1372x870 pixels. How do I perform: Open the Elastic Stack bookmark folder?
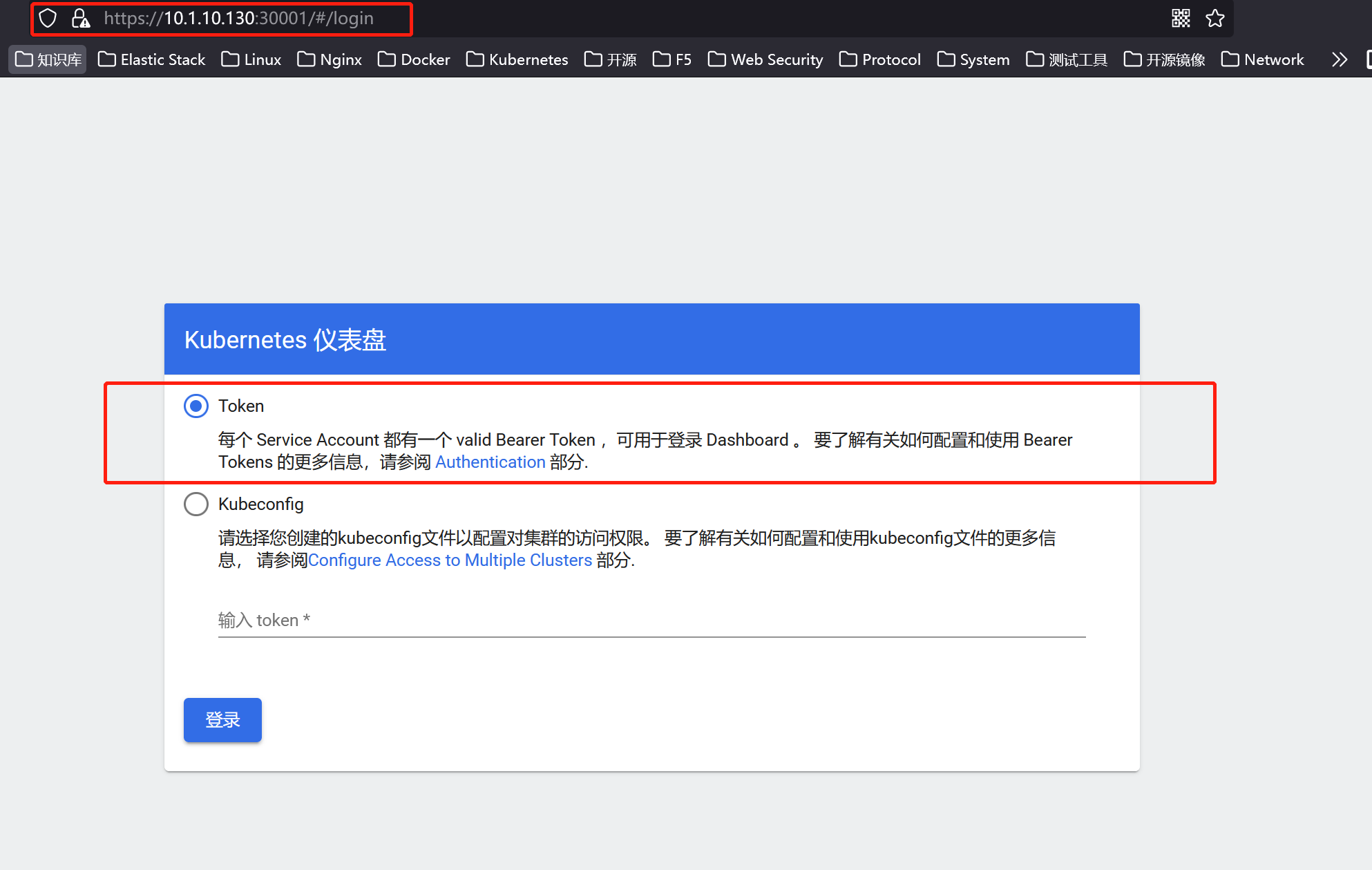point(152,60)
